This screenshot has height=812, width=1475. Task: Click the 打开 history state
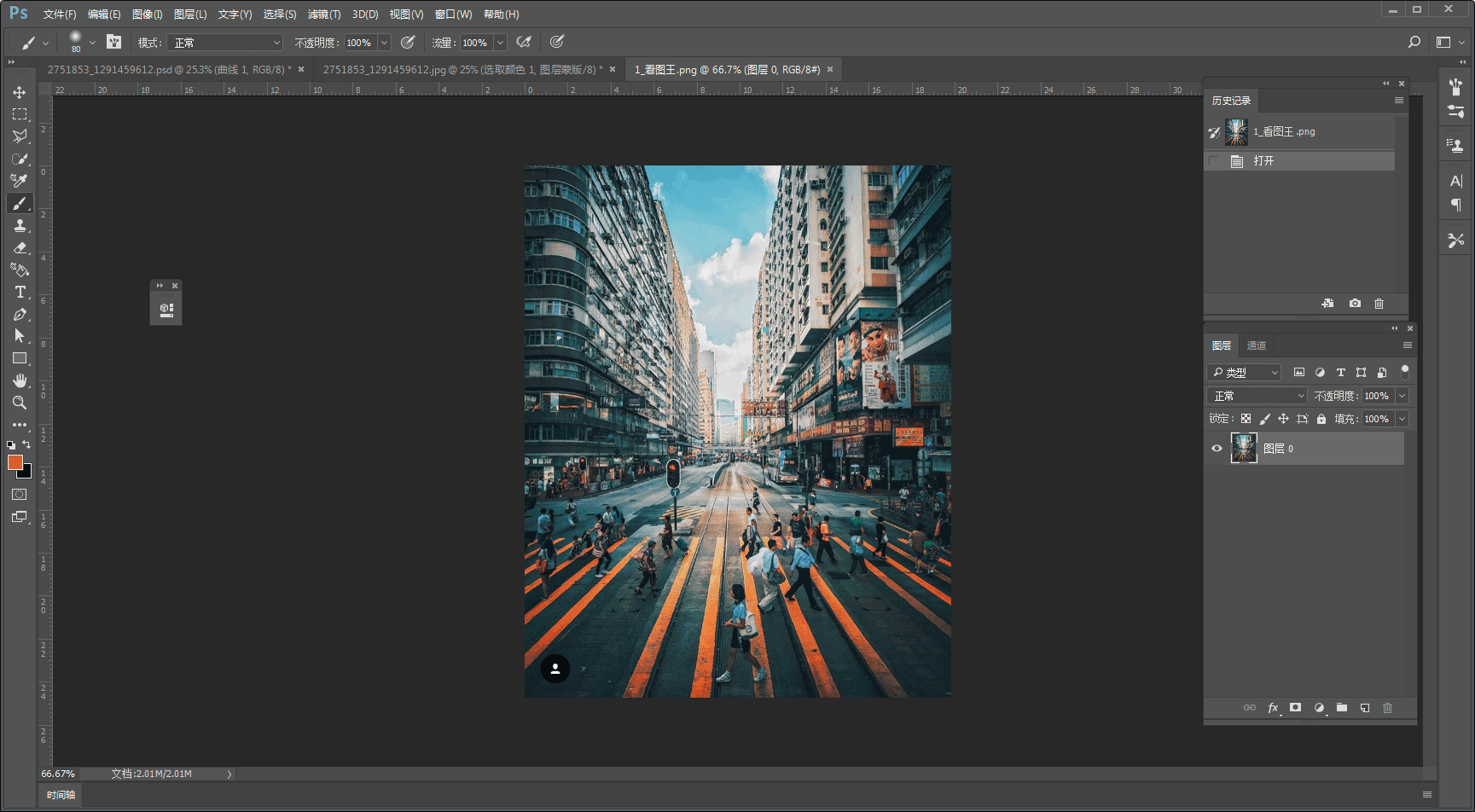tap(1263, 161)
